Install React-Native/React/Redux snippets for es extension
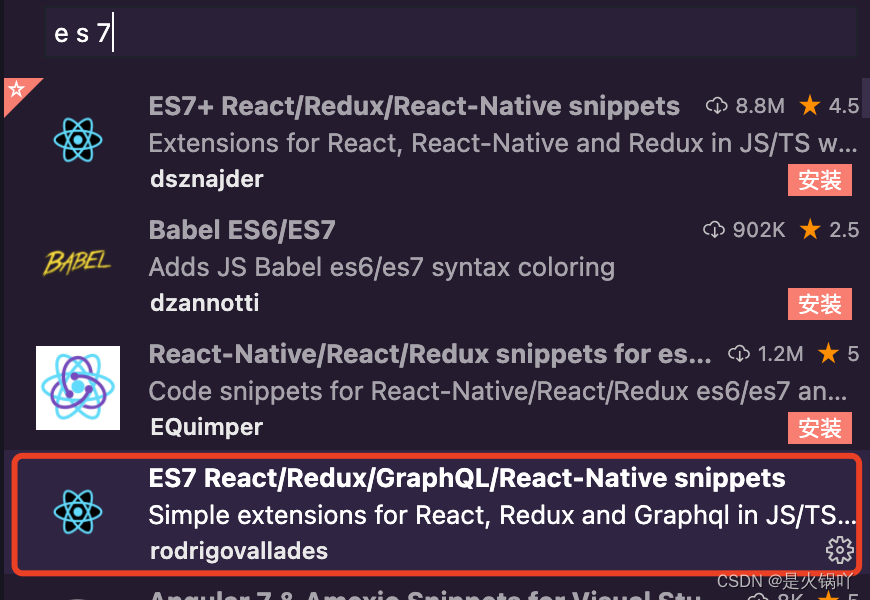This screenshot has height=600, width=870. (820, 428)
